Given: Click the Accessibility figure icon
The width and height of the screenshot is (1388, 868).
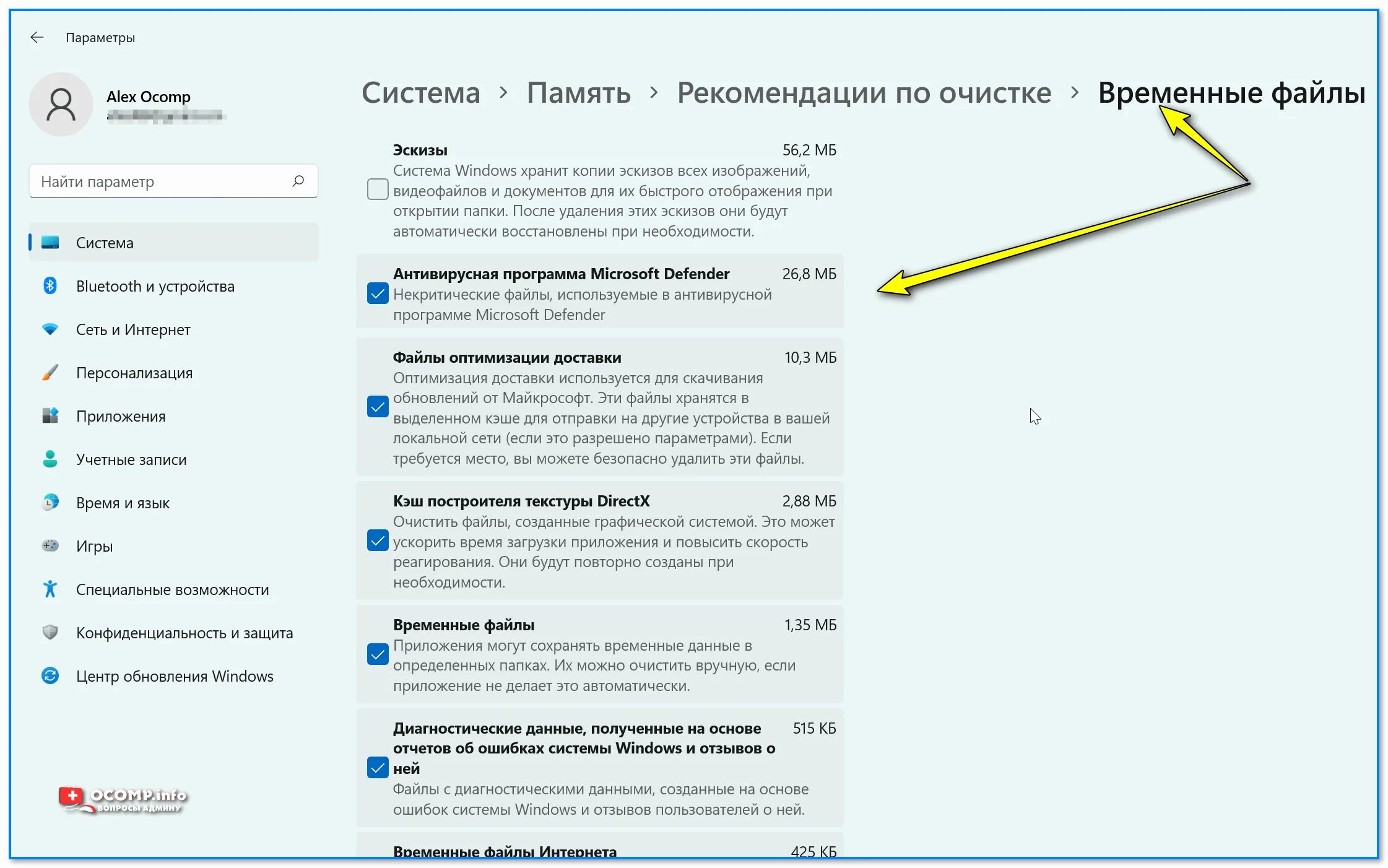Looking at the screenshot, I should coord(50,589).
